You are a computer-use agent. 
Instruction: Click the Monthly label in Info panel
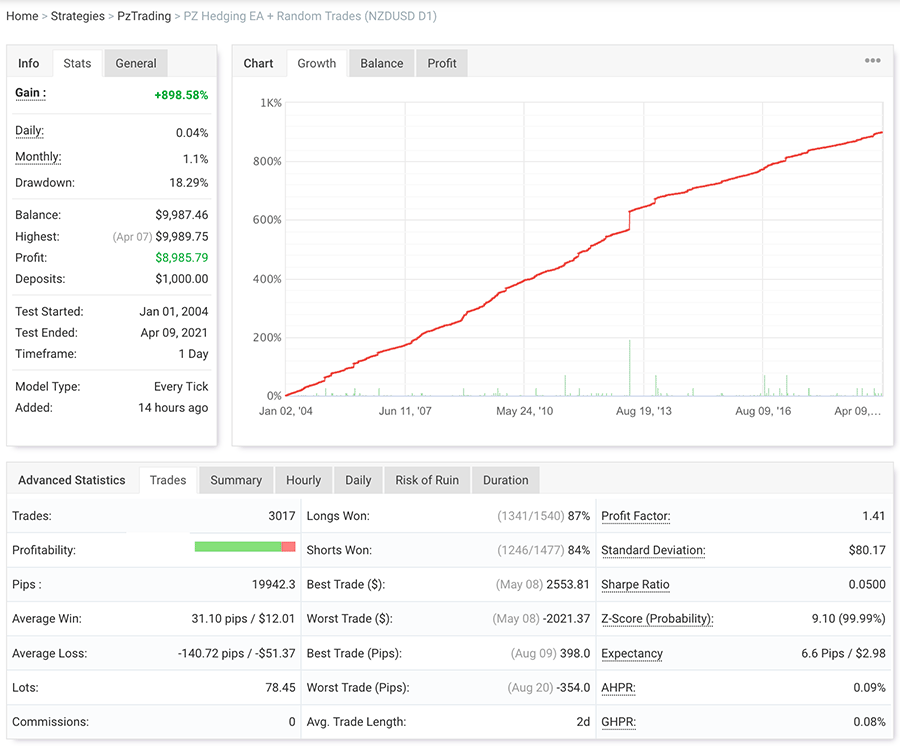(38, 157)
